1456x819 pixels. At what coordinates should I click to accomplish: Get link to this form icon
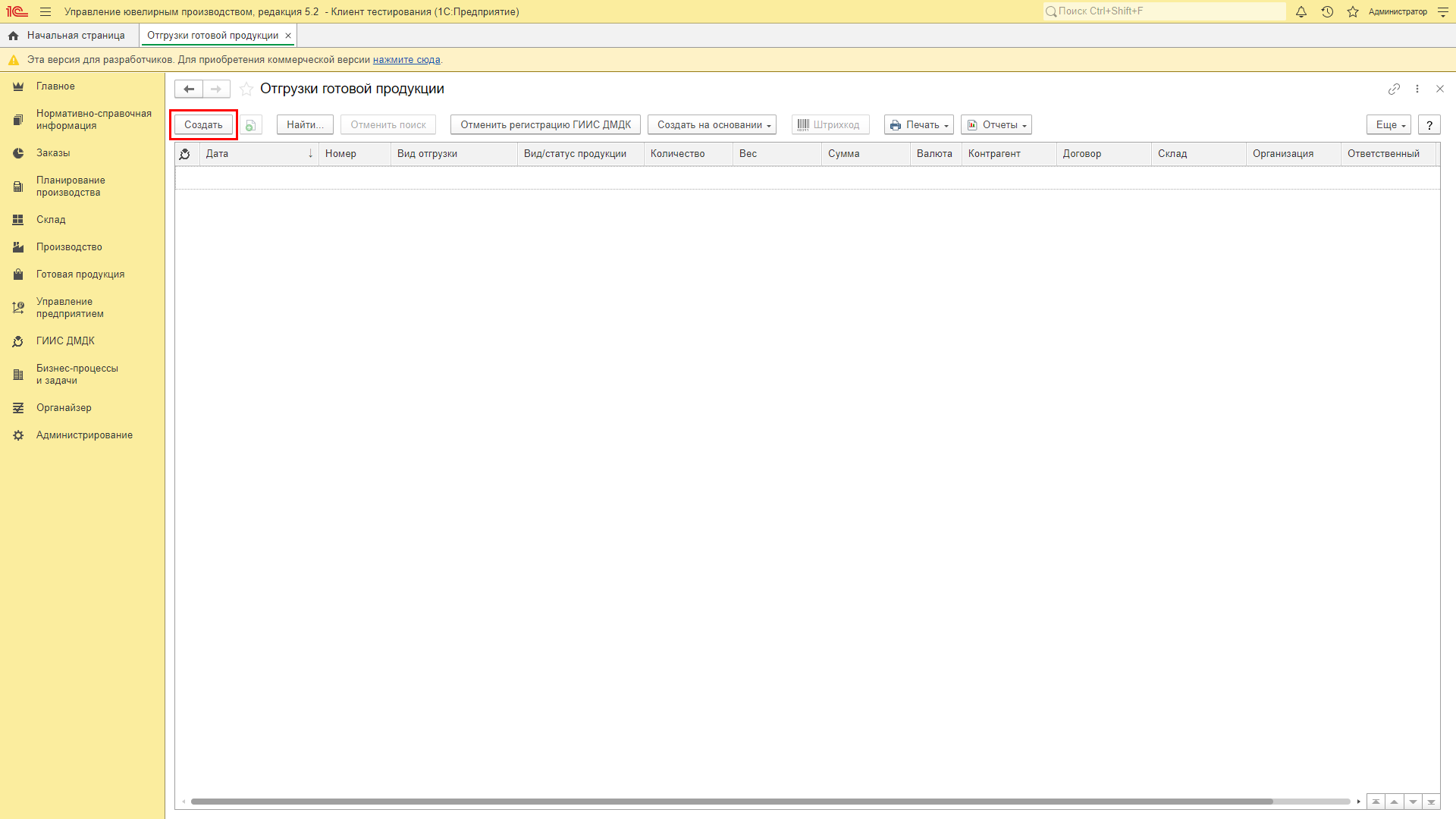click(1394, 89)
